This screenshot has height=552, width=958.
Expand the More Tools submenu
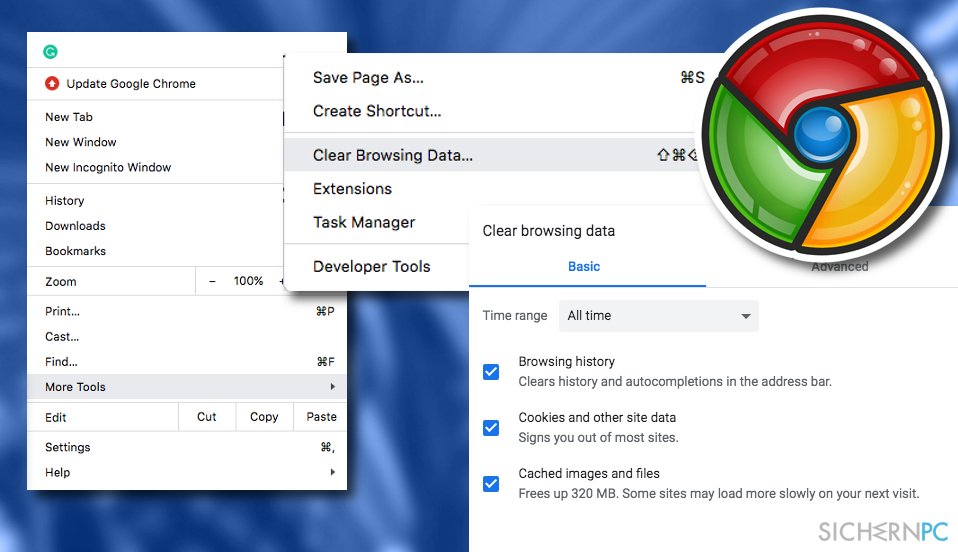pyautogui.click(x=187, y=387)
